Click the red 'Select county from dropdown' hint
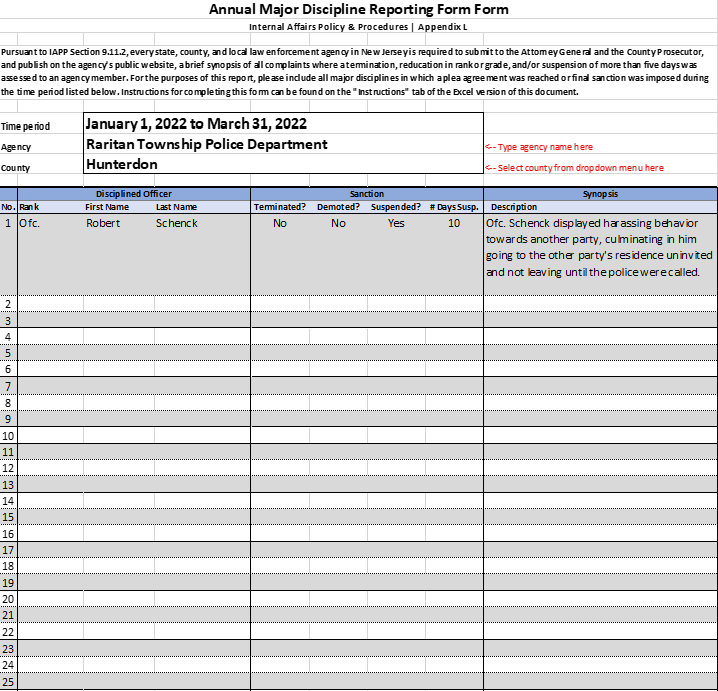This screenshot has width=718, height=691. click(575, 167)
